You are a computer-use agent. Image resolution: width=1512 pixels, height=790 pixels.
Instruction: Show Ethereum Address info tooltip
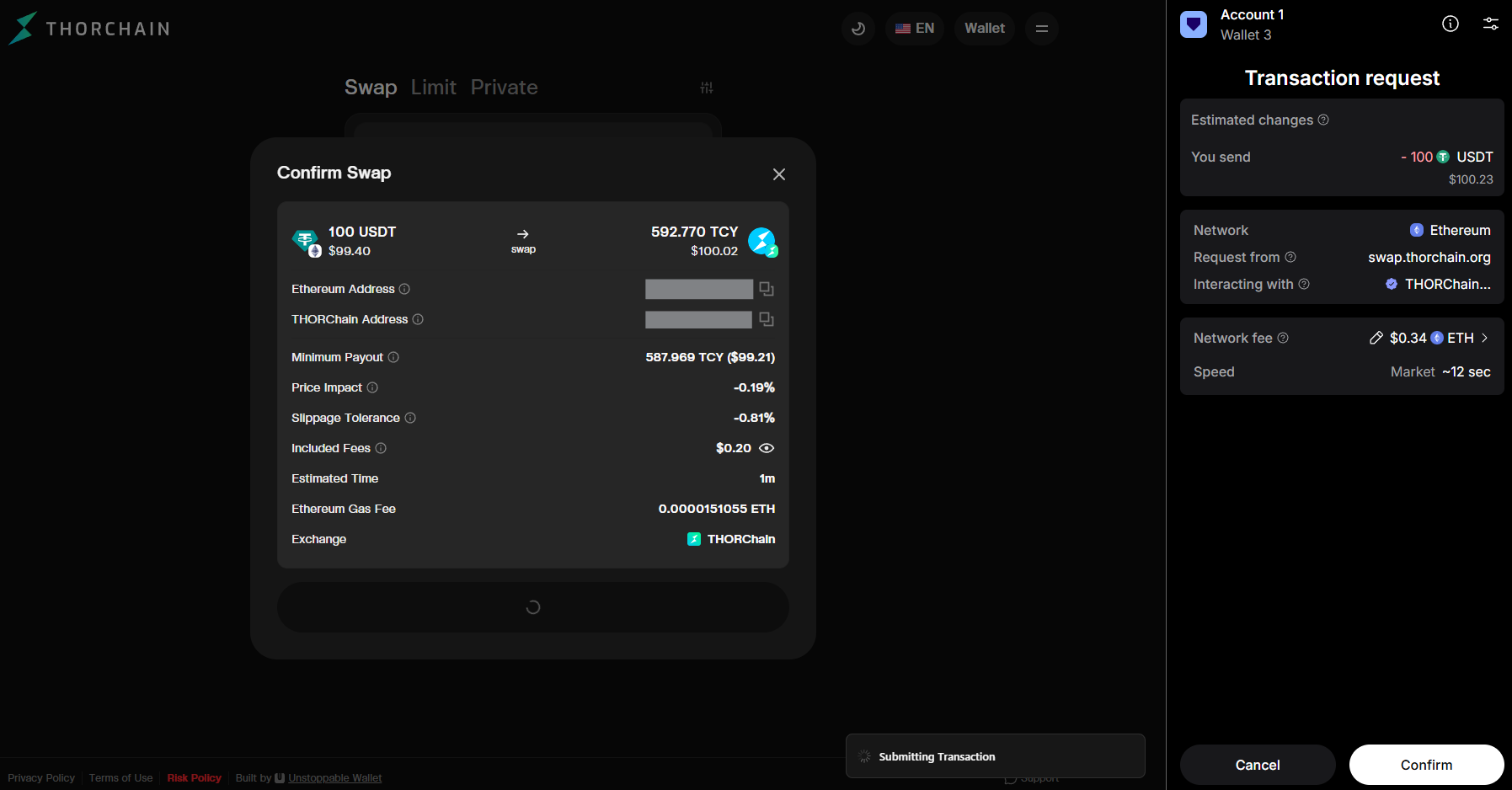tap(404, 289)
